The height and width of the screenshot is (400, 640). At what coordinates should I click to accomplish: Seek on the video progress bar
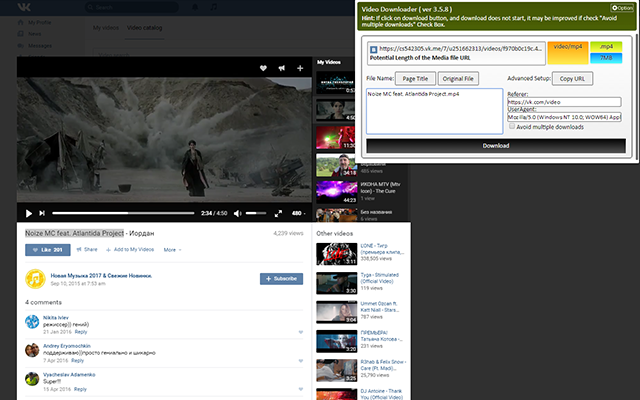pyautogui.click(x=123, y=213)
